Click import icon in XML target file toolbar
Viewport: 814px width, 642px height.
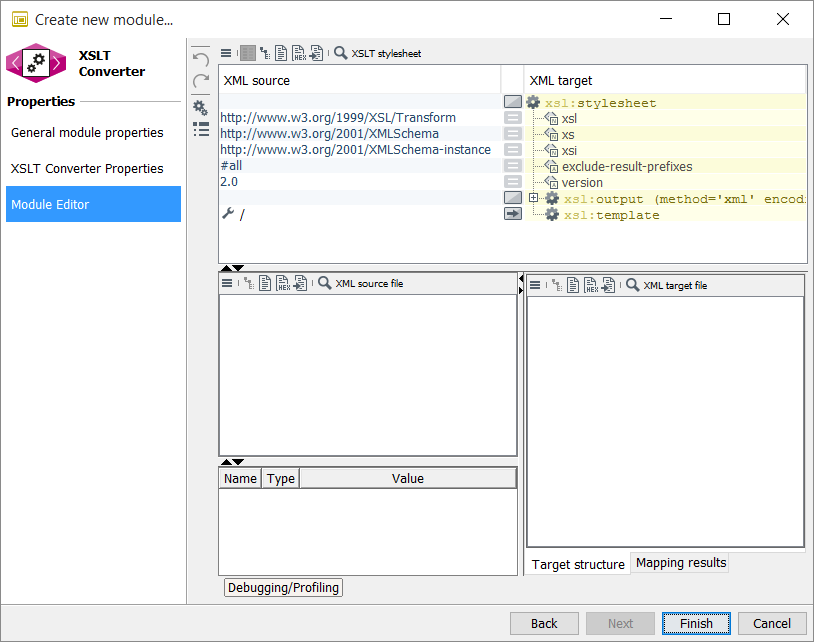(x=608, y=286)
